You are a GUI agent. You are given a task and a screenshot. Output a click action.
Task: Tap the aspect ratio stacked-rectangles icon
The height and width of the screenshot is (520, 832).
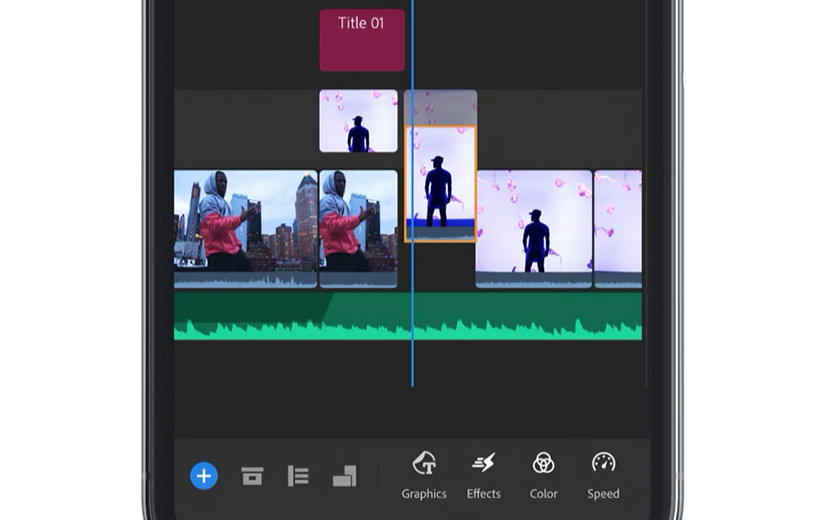click(x=344, y=476)
